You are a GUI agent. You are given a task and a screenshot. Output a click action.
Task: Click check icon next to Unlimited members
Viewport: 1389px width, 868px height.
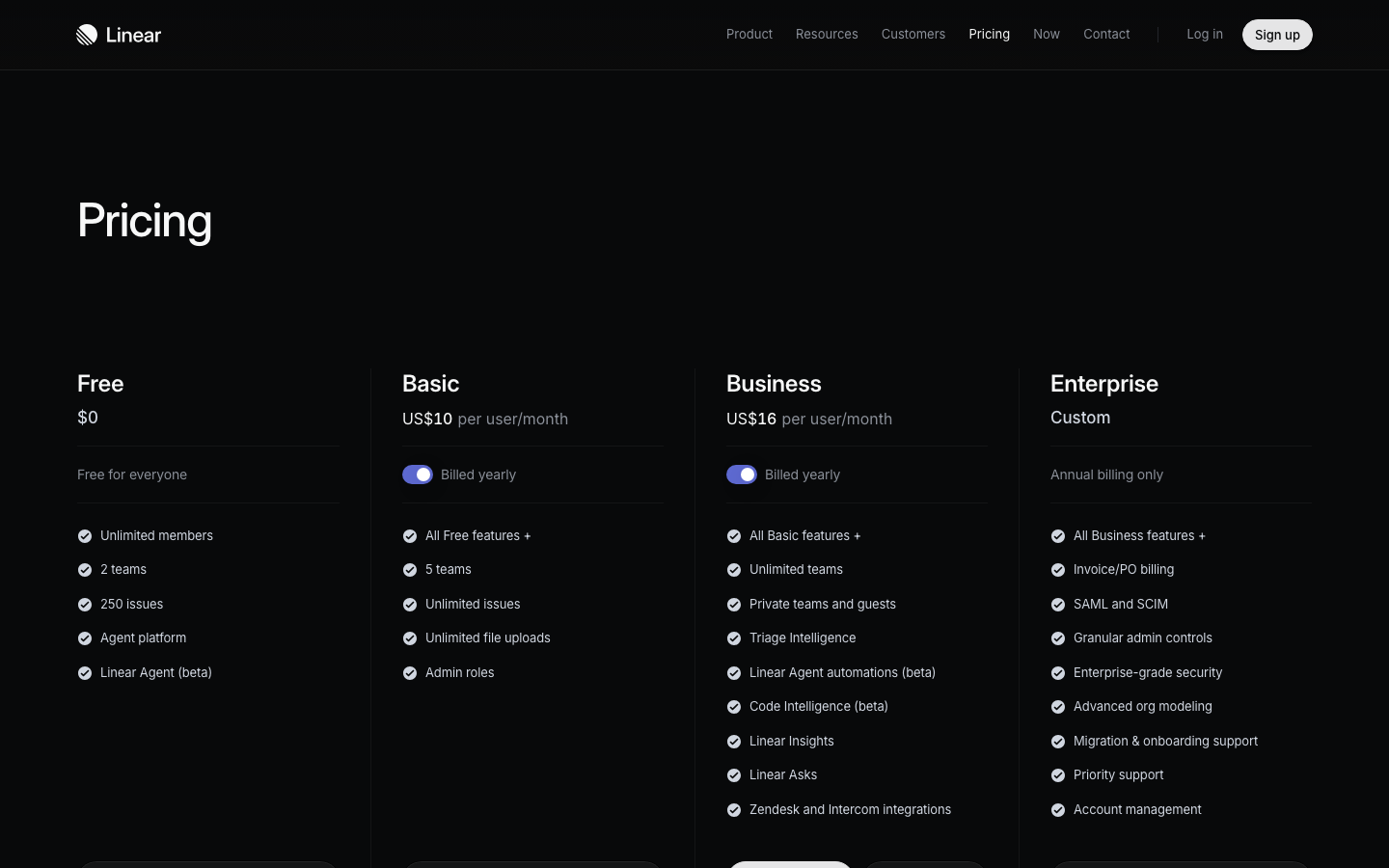click(x=85, y=536)
